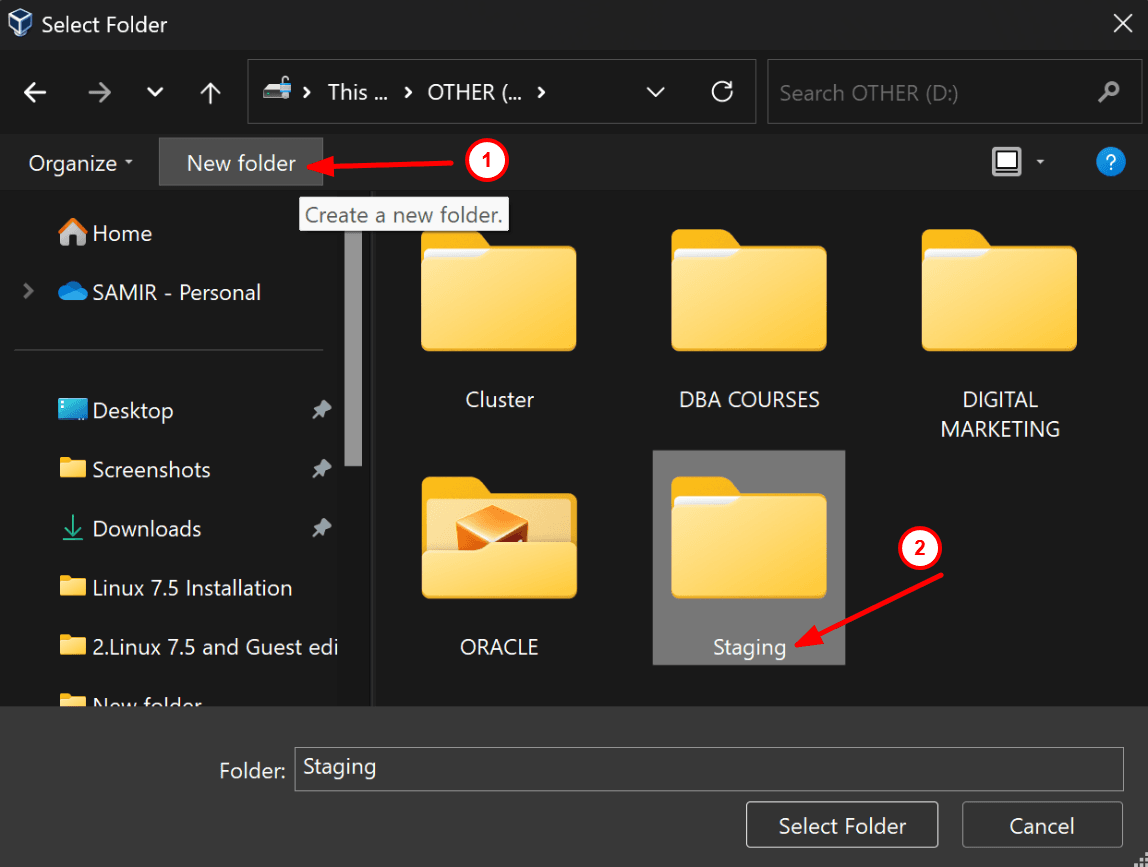Open the view options dropdown arrow

pyautogui.click(x=1040, y=161)
